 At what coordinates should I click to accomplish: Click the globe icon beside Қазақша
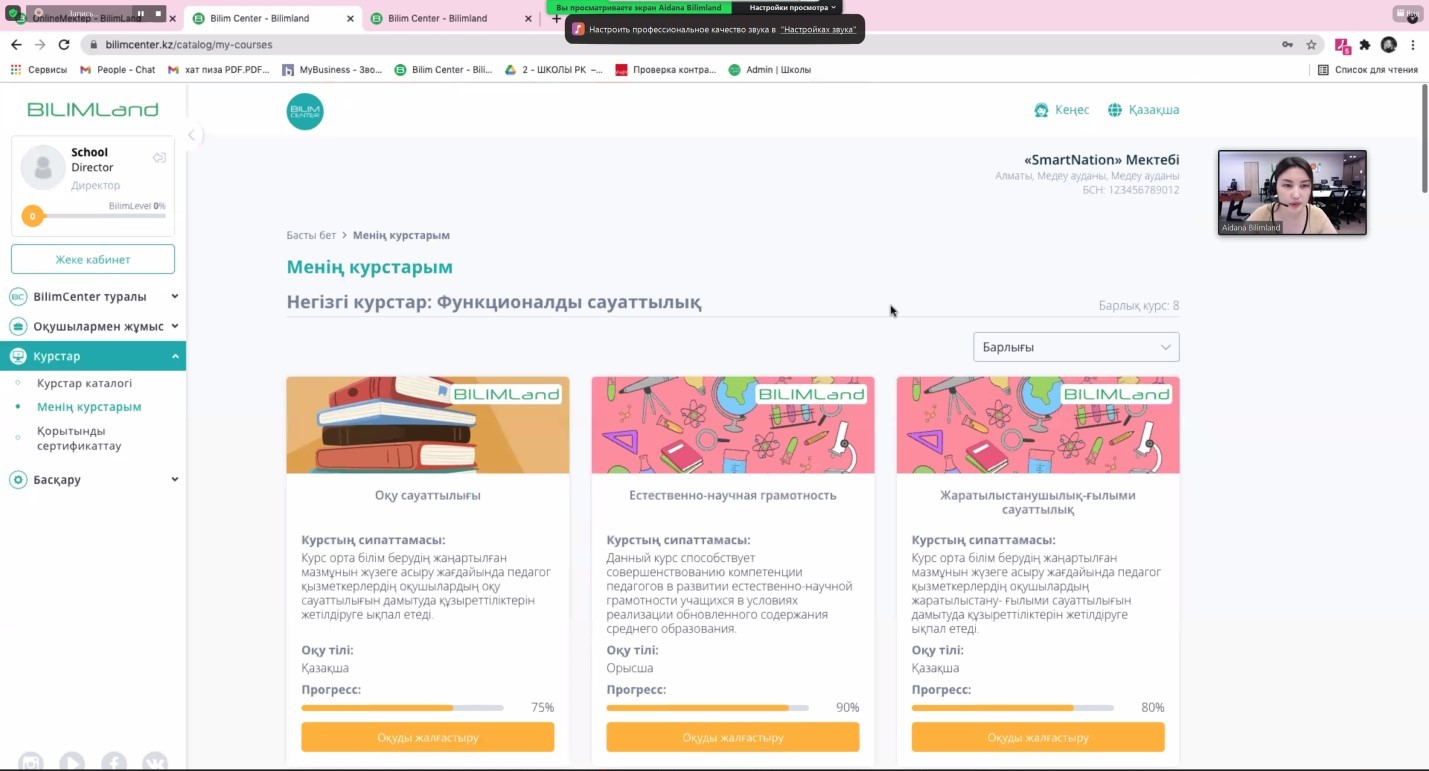[x=1115, y=110]
